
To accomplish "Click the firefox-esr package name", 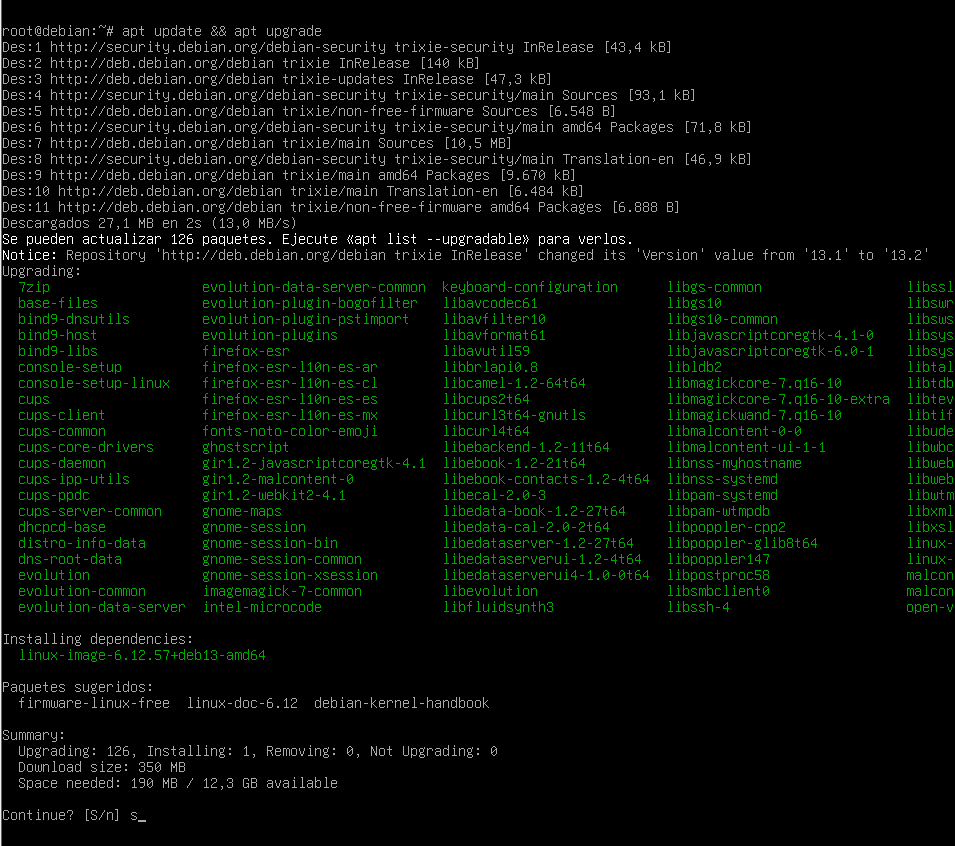I will (x=245, y=351).
